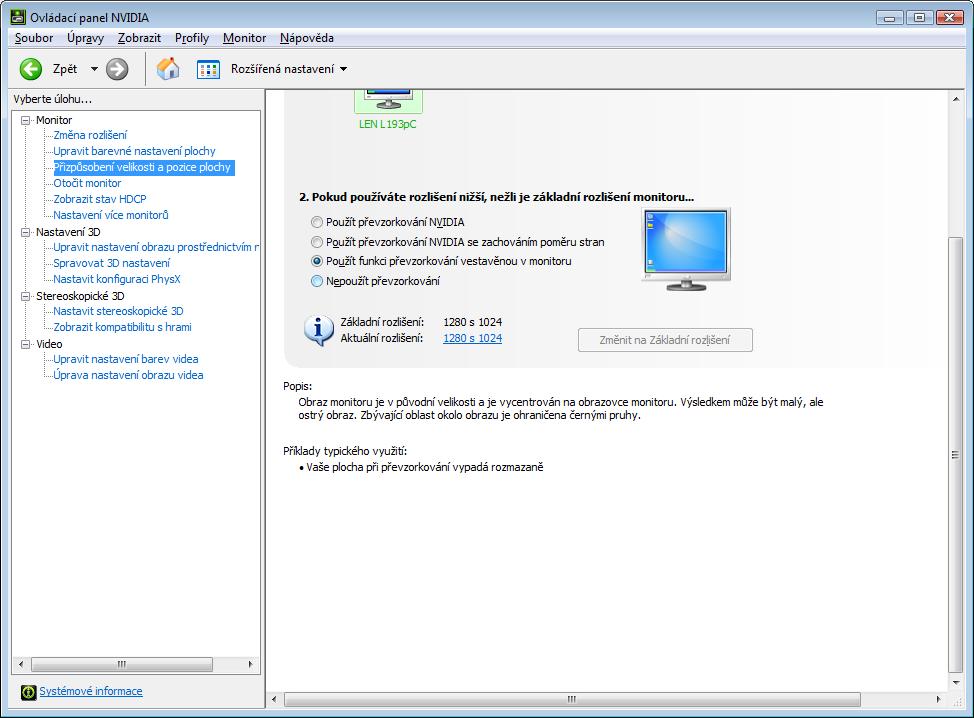Click the 1280 s 1024 resolution link
This screenshot has height=718, width=974.
(472, 338)
